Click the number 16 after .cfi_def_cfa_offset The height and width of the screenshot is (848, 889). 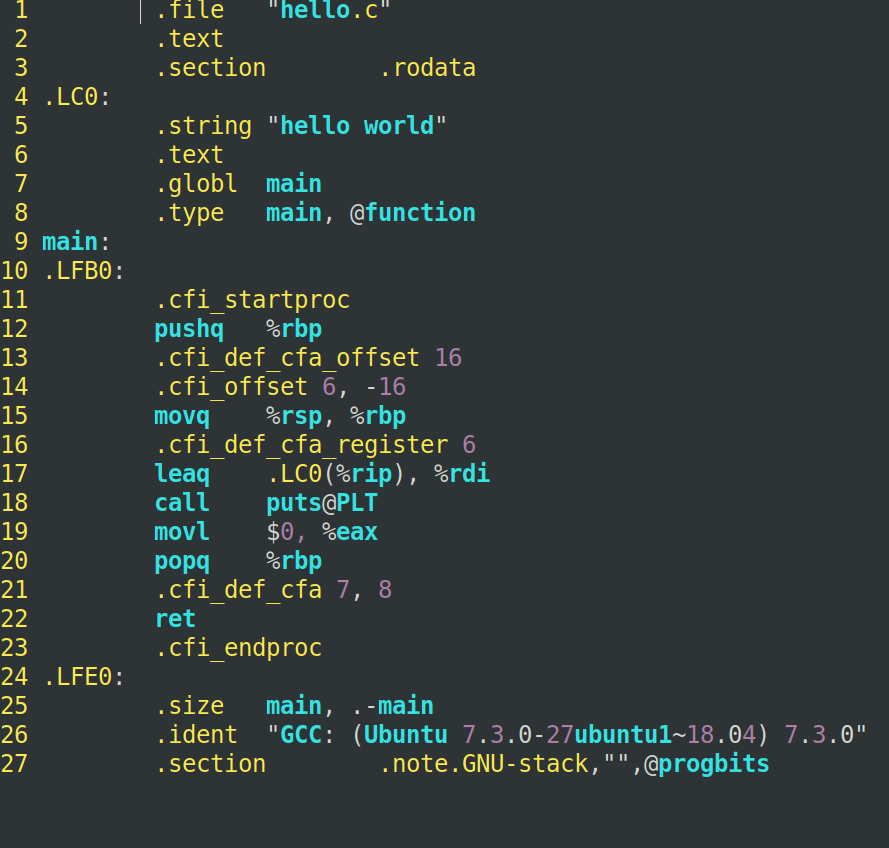click(x=448, y=358)
